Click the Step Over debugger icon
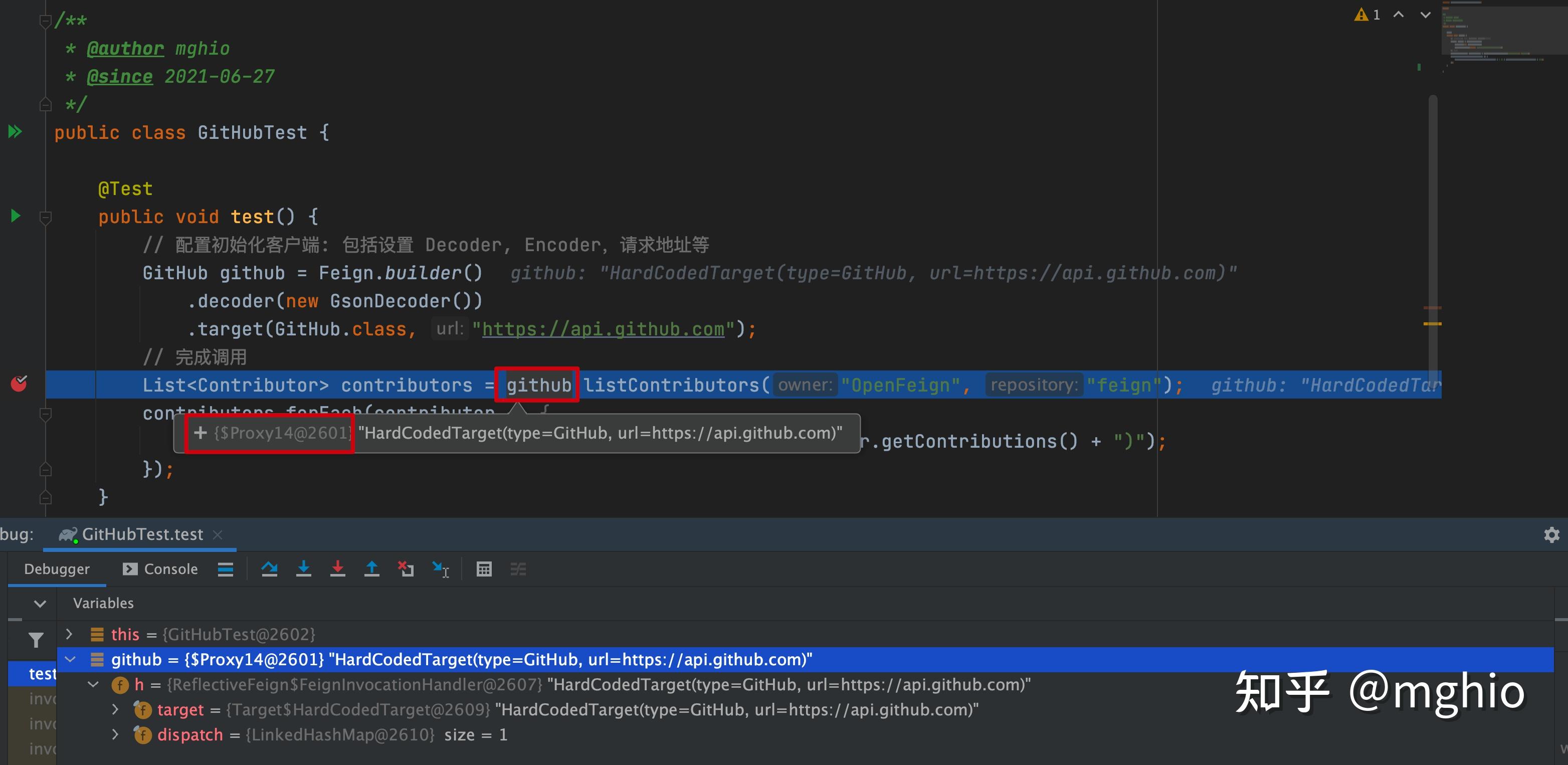This screenshot has width=1568, height=765. coord(269,569)
